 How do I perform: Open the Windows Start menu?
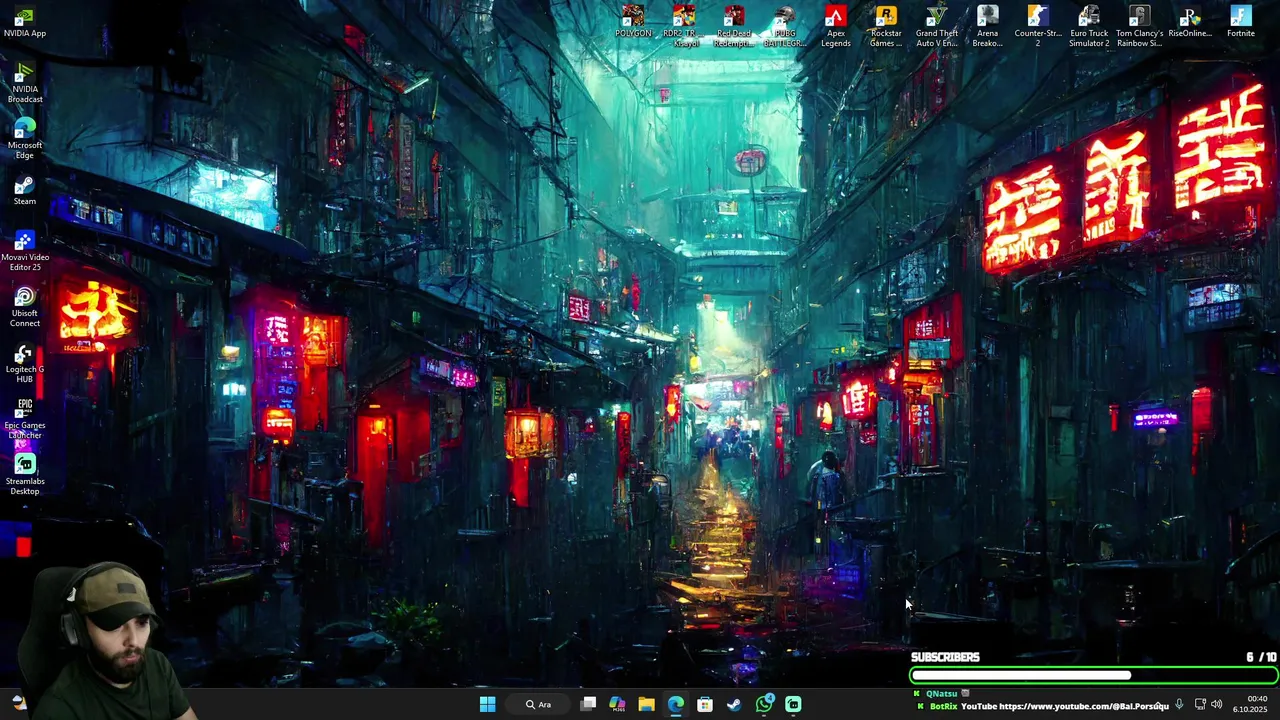tap(487, 704)
